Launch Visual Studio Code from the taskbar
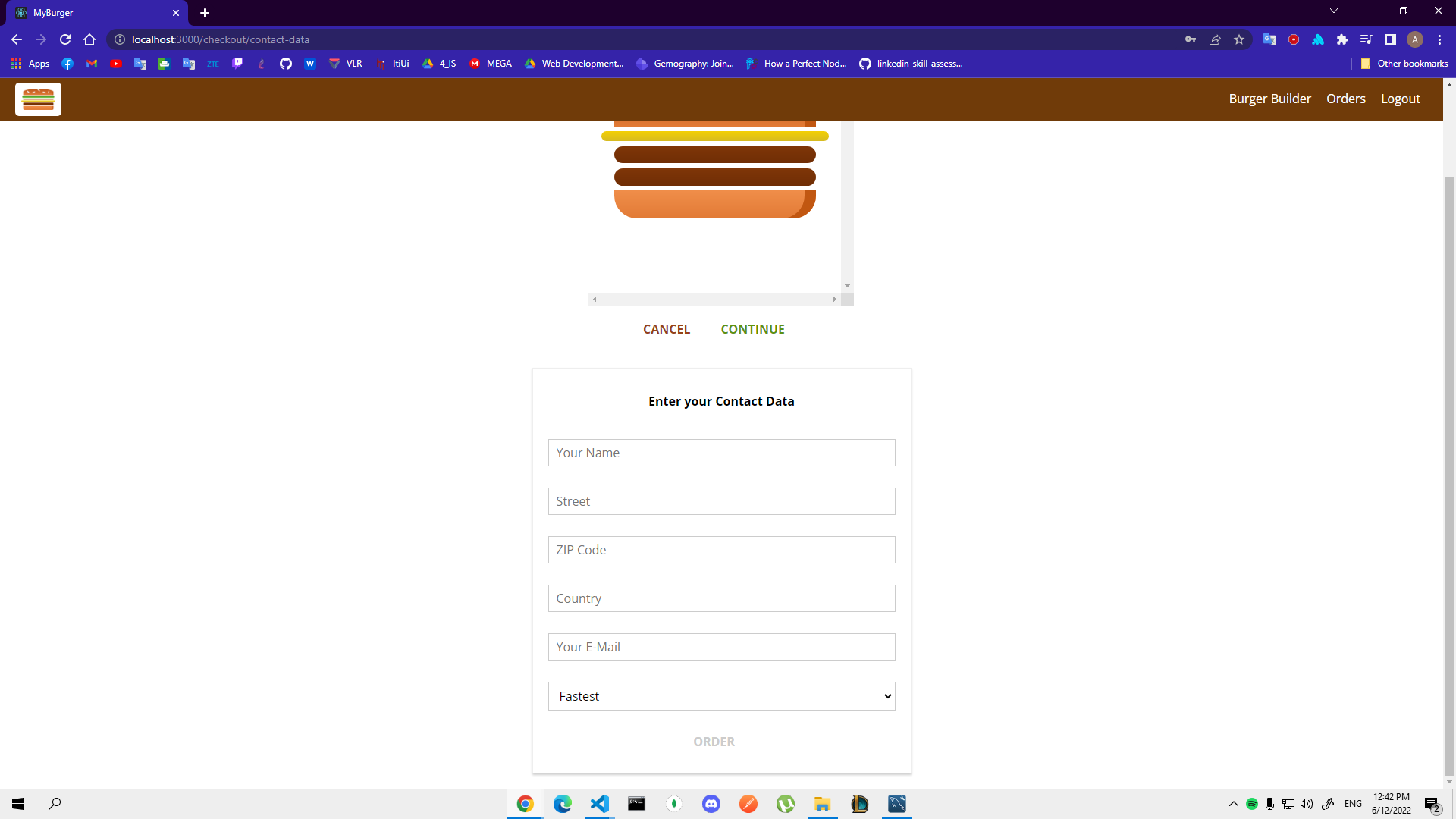The width and height of the screenshot is (1456, 819). 599,804
